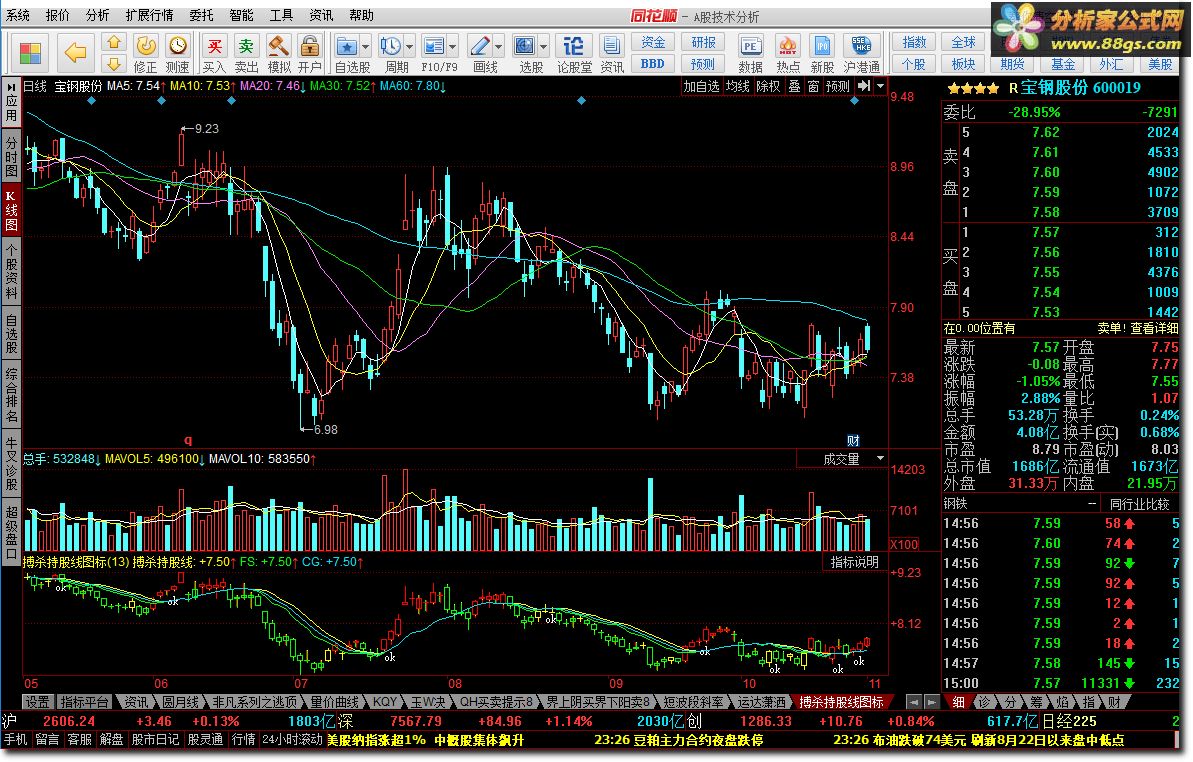Expand the 选股 dropdown arrow
1193x762 pixels.
click(543, 46)
